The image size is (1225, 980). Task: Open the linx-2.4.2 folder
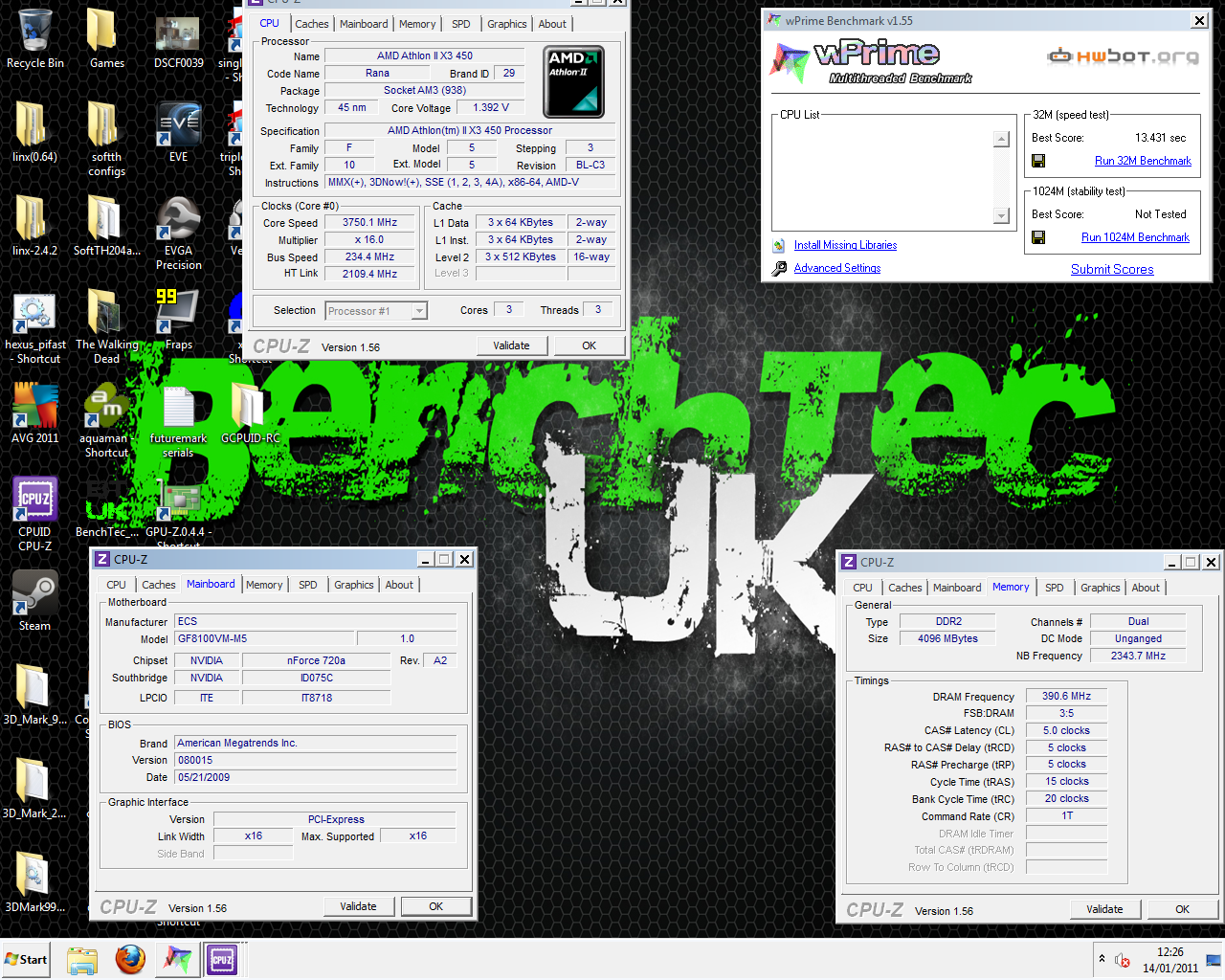tap(34, 226)
